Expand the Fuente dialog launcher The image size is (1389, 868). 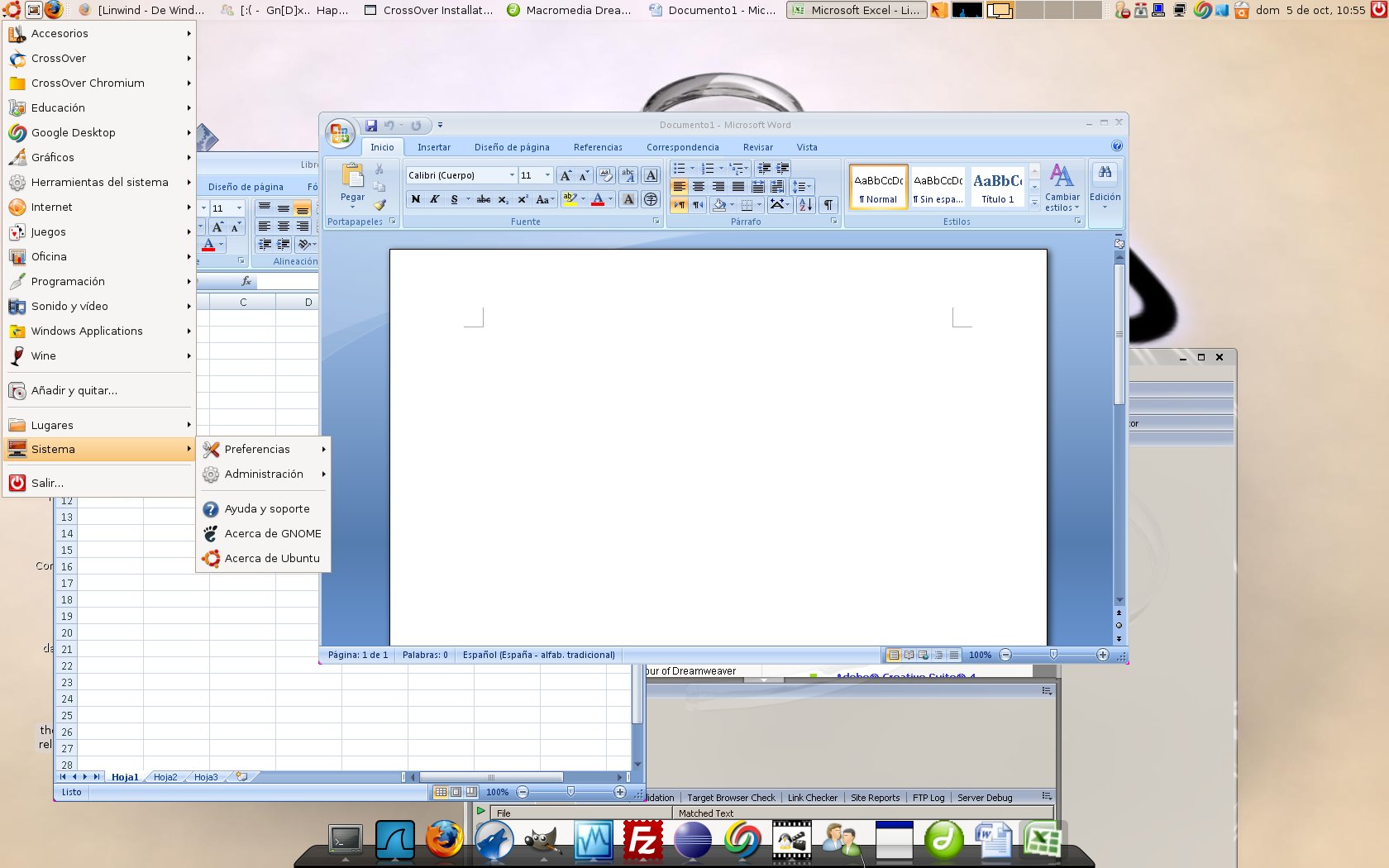(656, 222)
